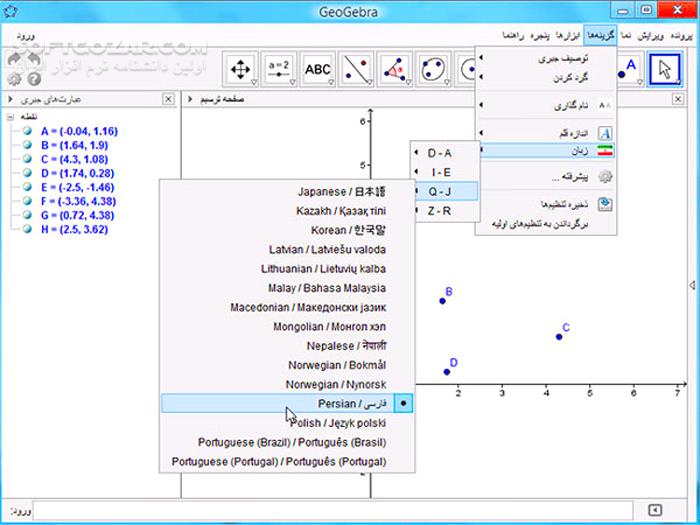This screenshot has height=525, width=700.
Task: Choose Korean from the language list
Action: coord(288,230)
